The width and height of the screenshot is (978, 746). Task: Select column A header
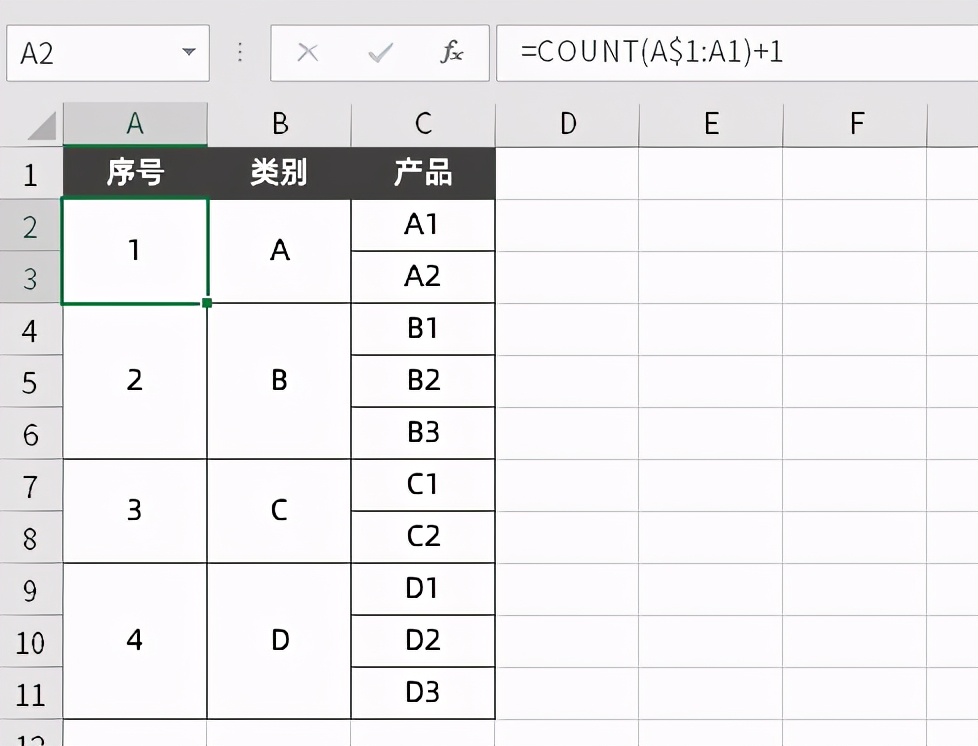pos(135,124)
